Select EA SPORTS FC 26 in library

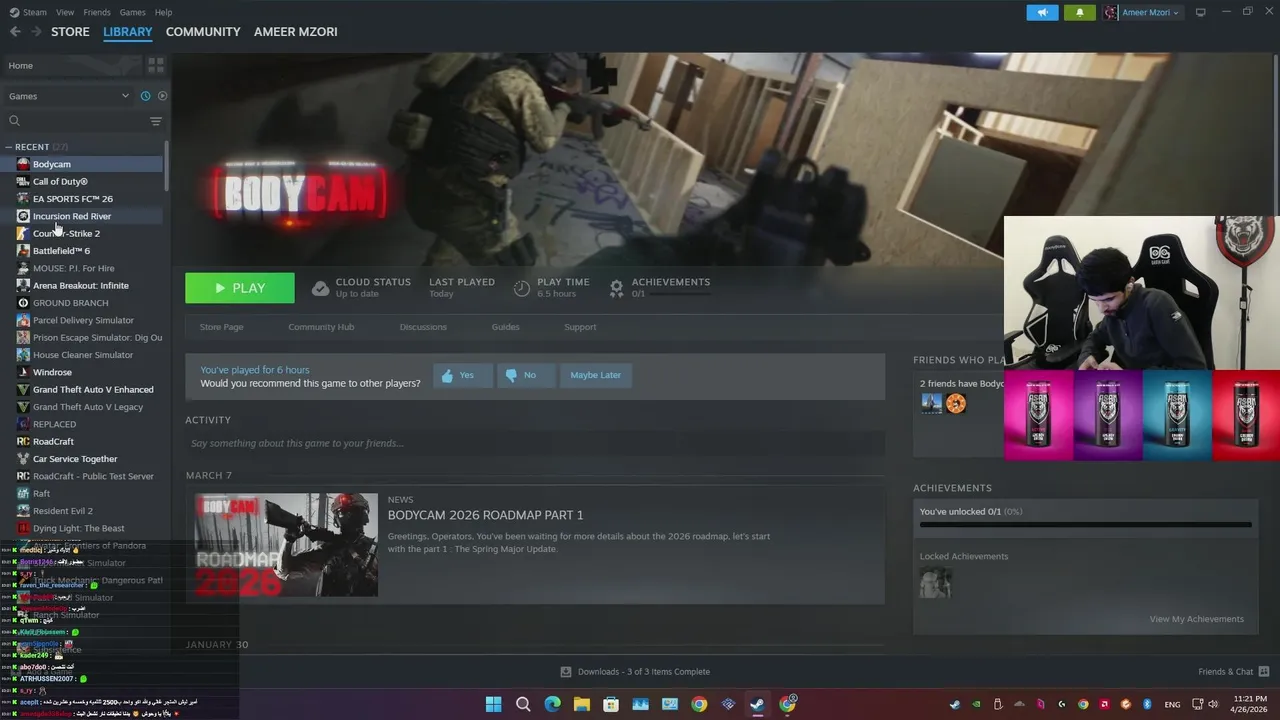pos(82,199)
